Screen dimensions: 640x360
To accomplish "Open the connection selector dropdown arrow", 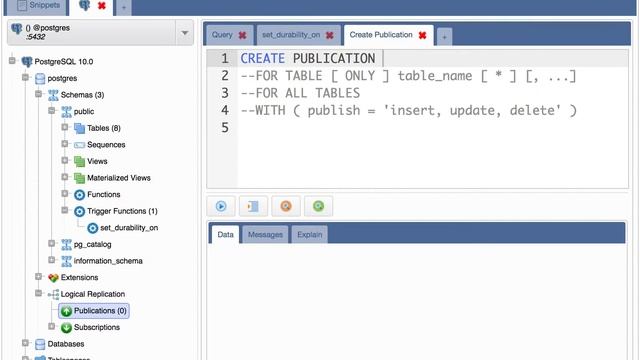I will [184, 33].
